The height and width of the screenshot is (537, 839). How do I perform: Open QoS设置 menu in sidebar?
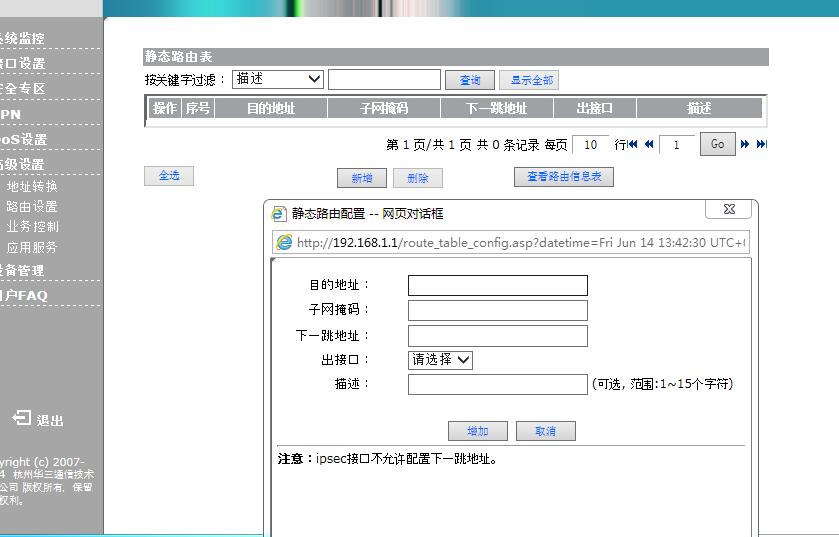click(24, 140)
